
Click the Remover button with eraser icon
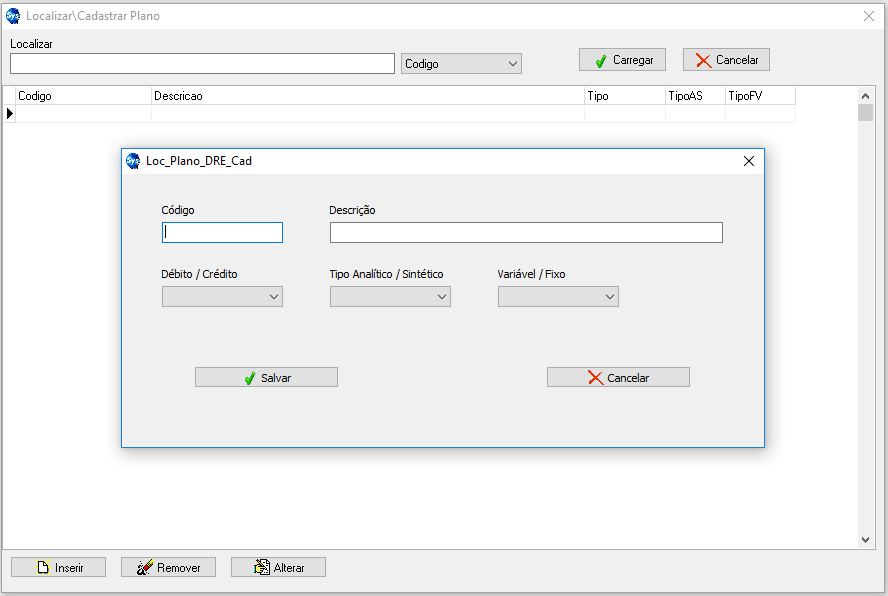point(168,567)
